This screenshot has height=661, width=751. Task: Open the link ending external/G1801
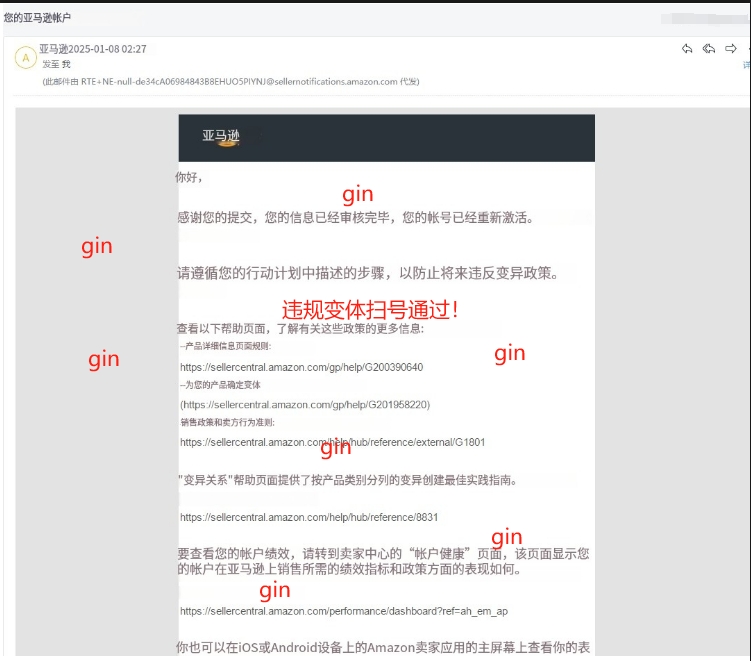coord(332,442)
